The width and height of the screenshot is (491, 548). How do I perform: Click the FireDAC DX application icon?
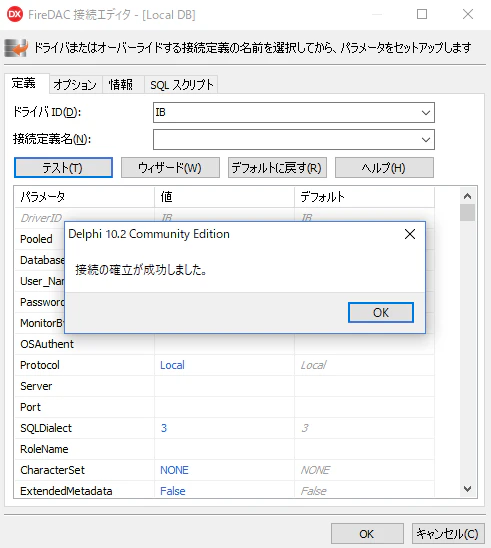pos(15,14)
